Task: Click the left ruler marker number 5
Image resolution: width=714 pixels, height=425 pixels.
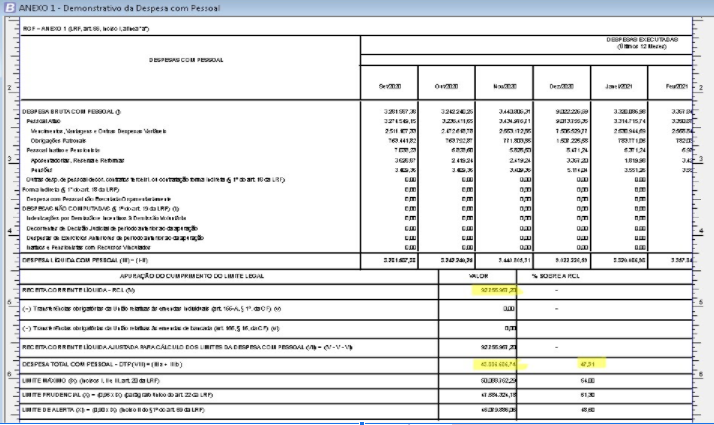Action: pyautogui.click(x=7, y=300)
